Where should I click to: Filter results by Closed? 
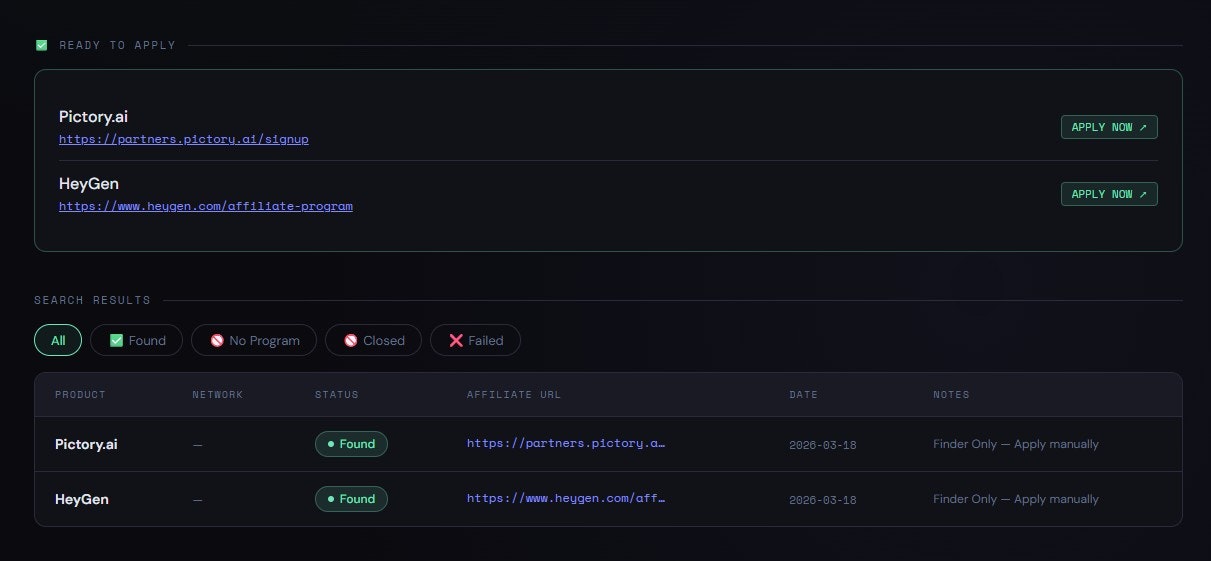[374, 340]
